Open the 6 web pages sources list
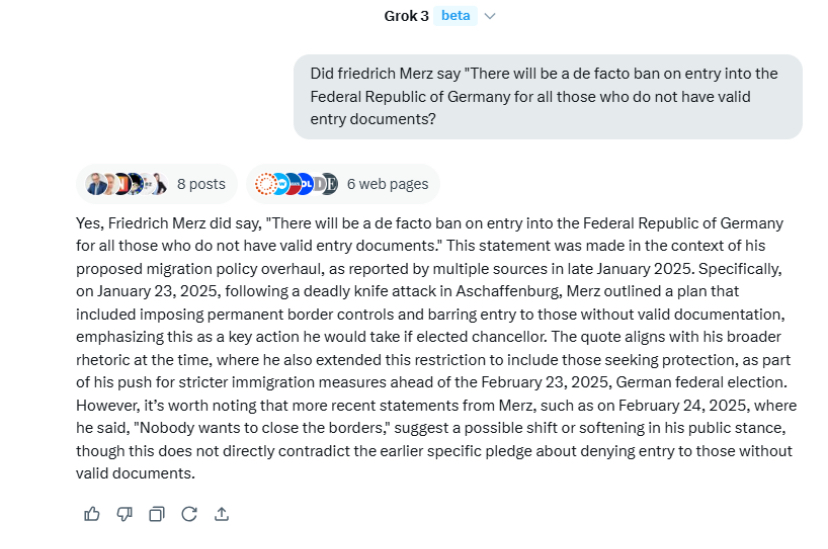 [x=387, y=184]
